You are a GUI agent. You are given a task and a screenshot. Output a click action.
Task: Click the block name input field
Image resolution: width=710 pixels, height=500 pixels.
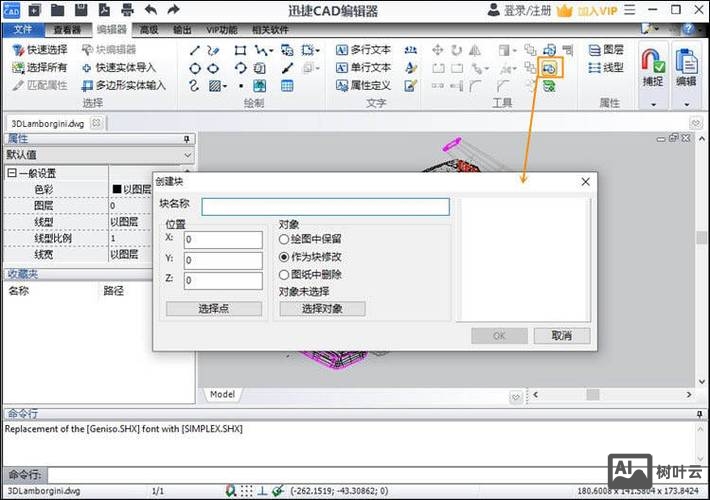point(326,207)
